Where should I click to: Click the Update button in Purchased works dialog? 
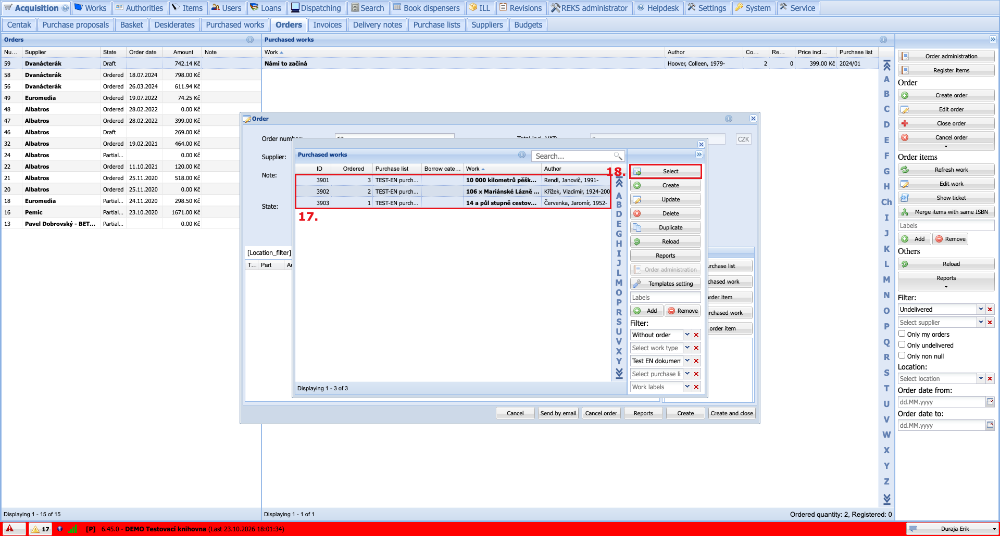coord(665,199)
